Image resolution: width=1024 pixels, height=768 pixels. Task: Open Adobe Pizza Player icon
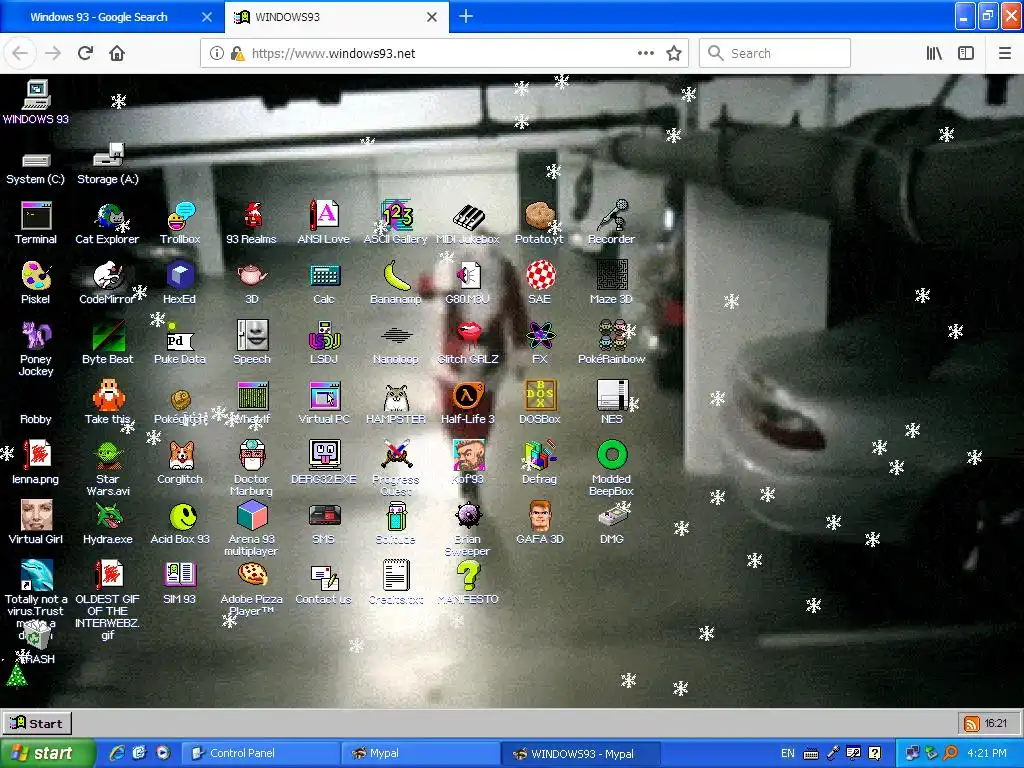point(251,589)
